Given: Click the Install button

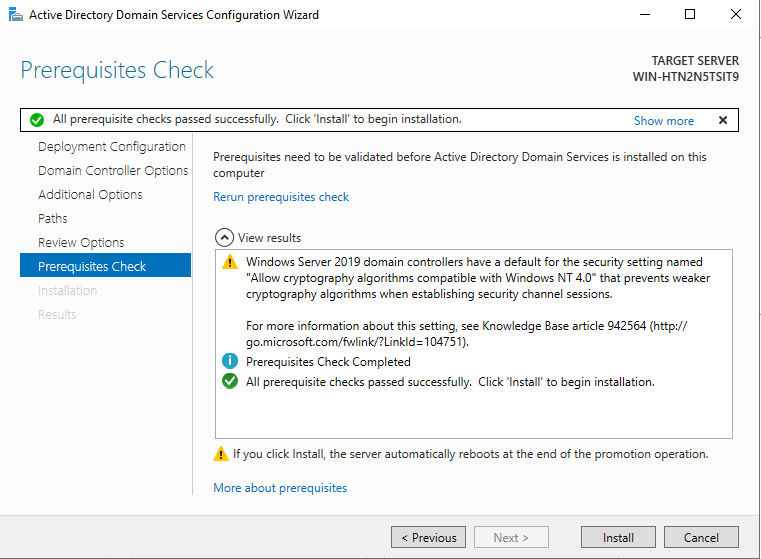Looking at the screenshot, I should [x=618, y=537].
